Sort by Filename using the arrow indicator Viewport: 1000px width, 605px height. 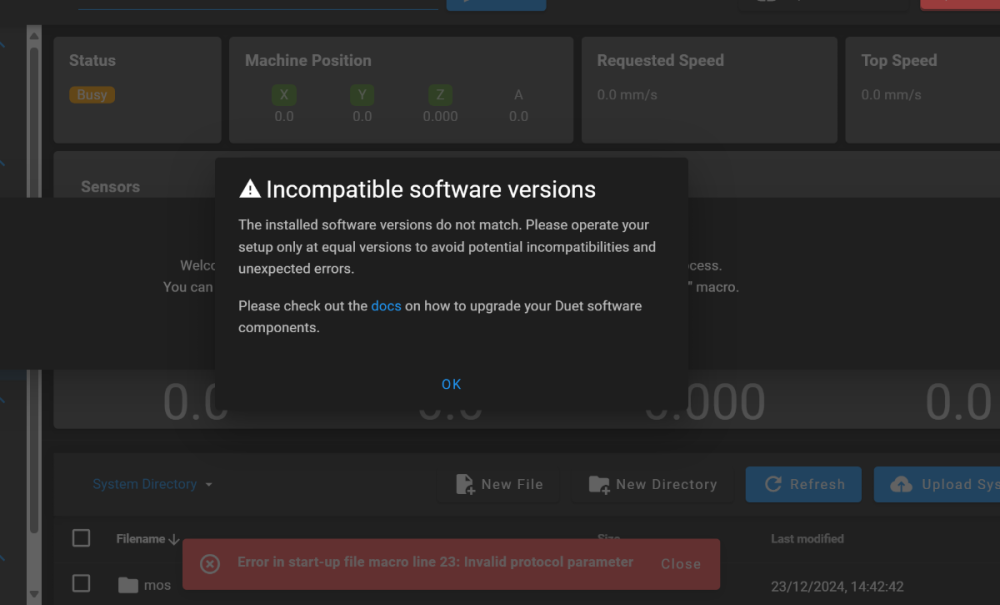(x=174, y=539)
